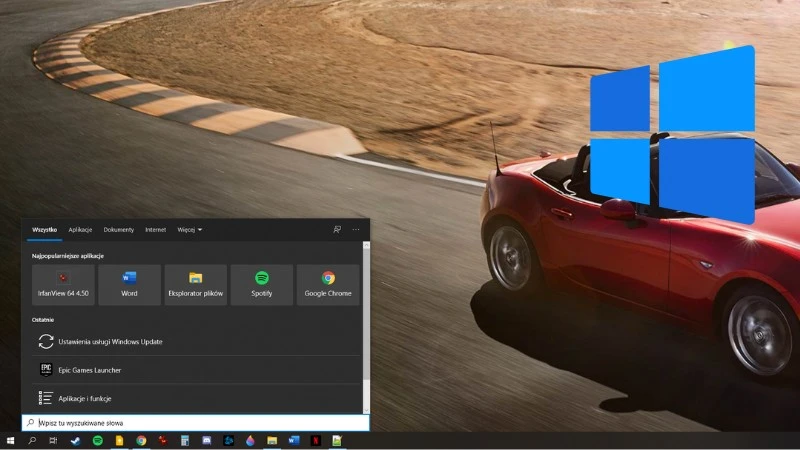Click the search panel scrollbar up arrow
The width and height of the screenshot is (800, 450).
tap(366, 245)
